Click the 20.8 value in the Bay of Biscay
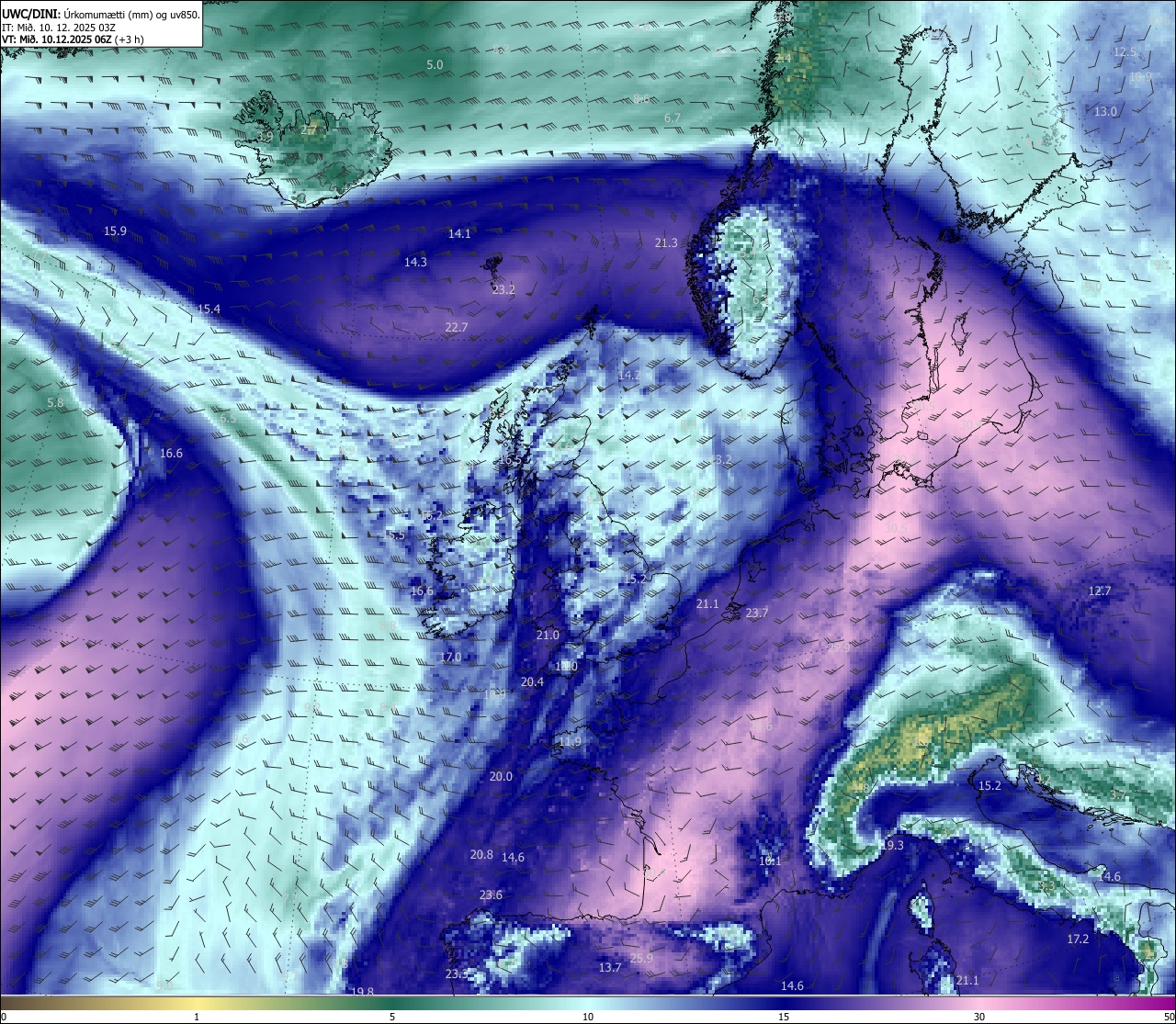Image resolution: width=1176 pixels, height=1024 pixels. (481, 855)
